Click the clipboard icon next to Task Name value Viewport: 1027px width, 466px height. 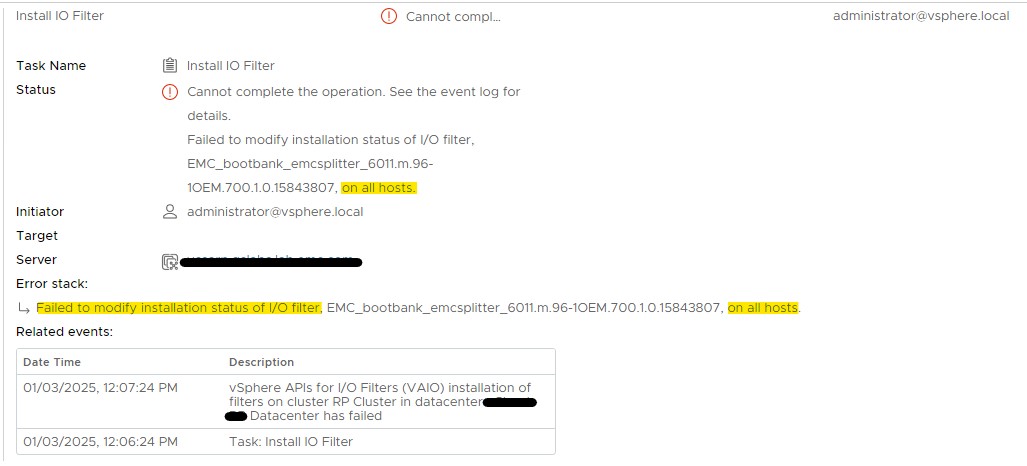[170, 66]
